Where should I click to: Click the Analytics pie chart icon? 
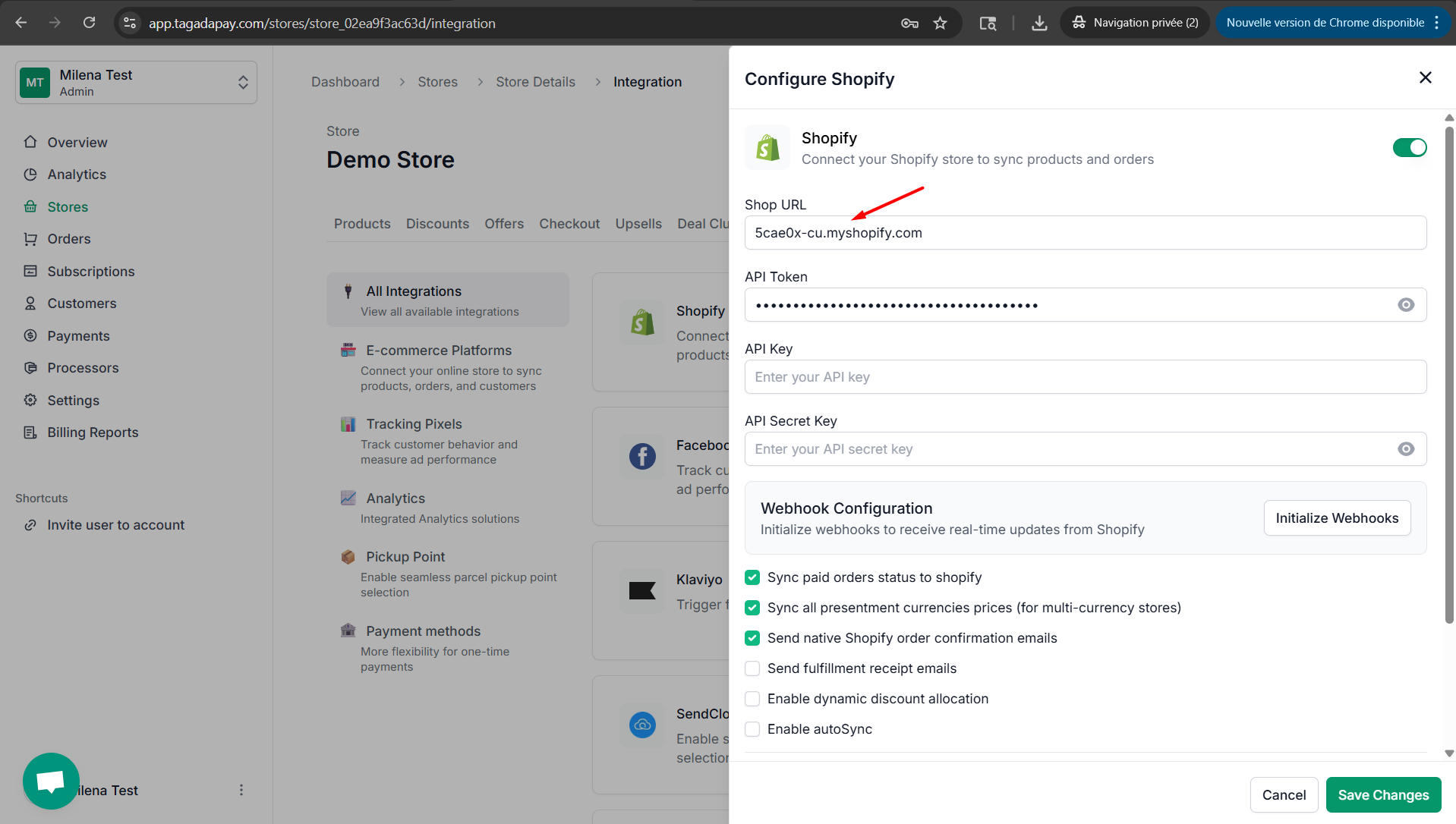coord(30,175)
